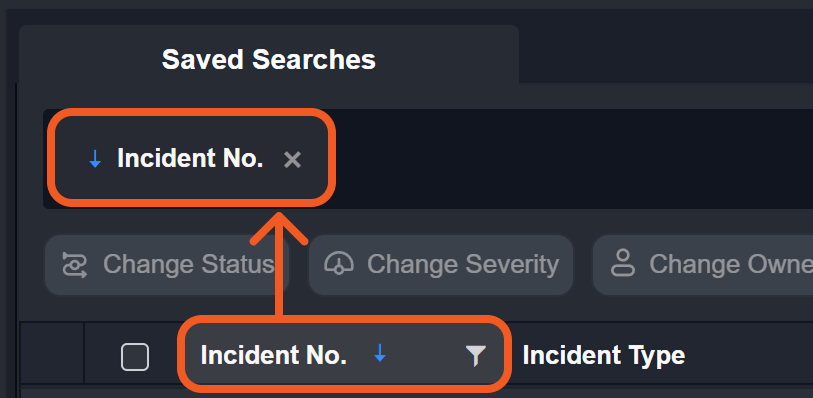Screen dimensions: 813x398
Task: Click the Change Status button
Action: coord(166,265)
